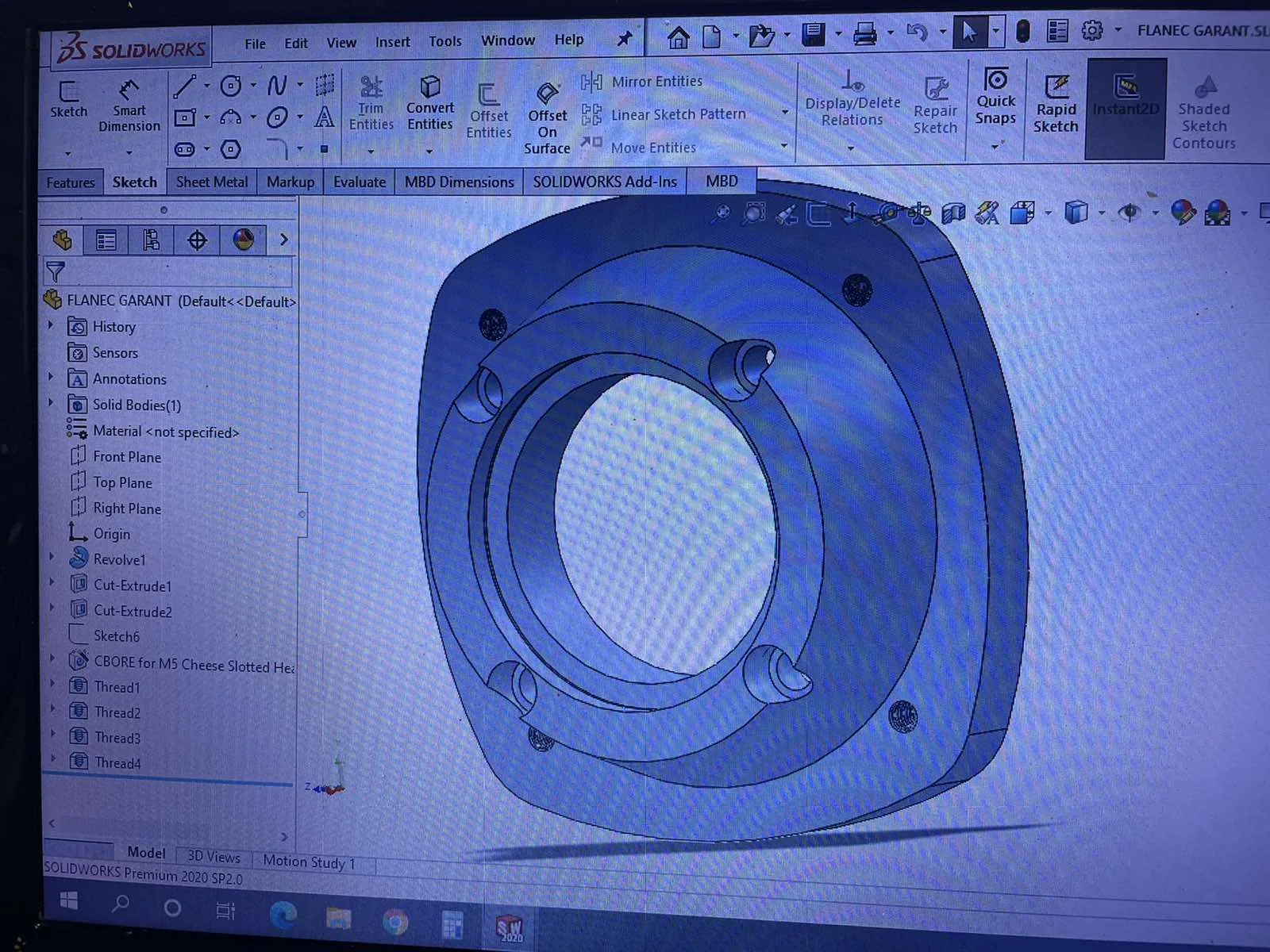Expand more FeatureManager tabs chevron
Image resolution: width=1270 pixels, height=952 pixels.
(283, 240)
